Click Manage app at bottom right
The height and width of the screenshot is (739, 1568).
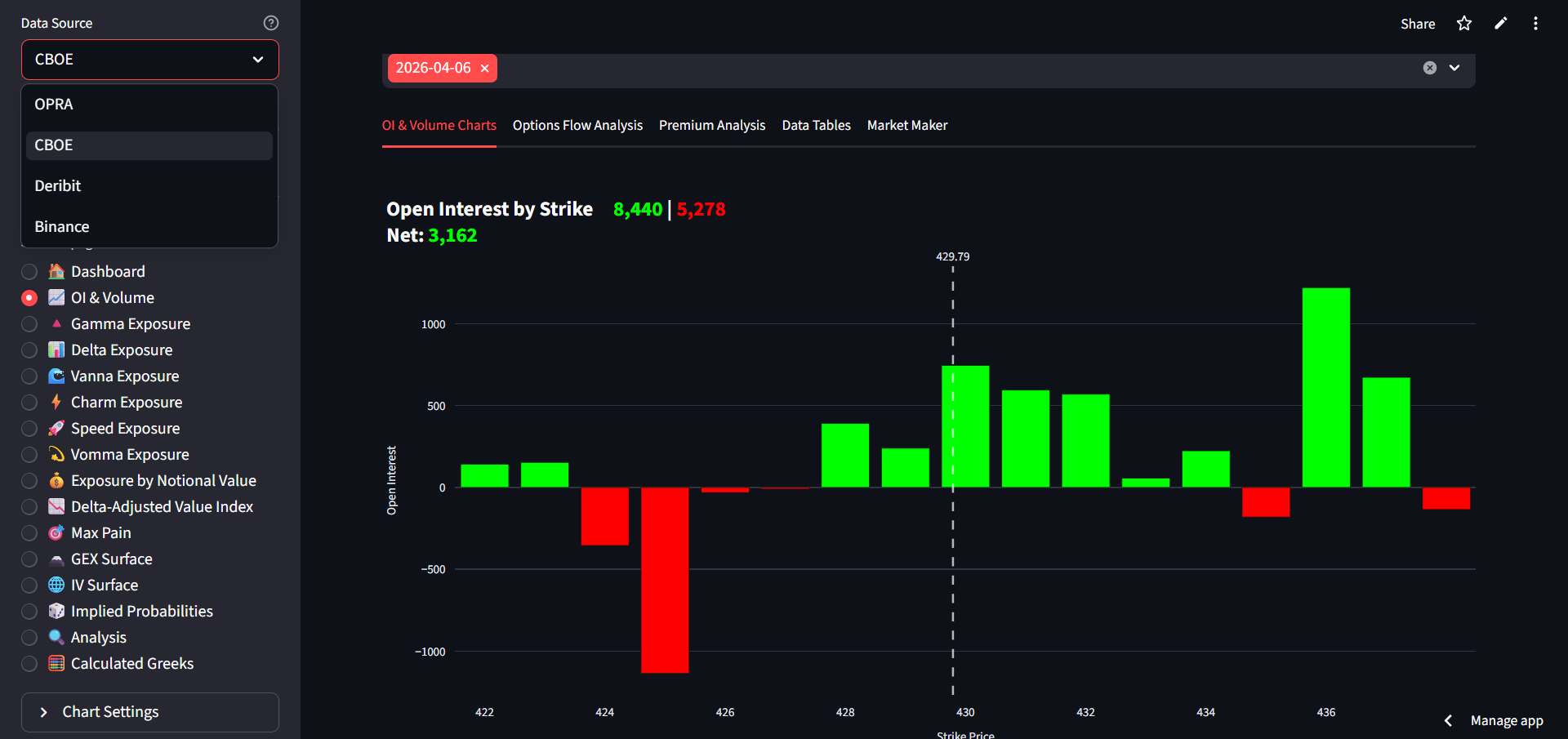[1507, 720]
